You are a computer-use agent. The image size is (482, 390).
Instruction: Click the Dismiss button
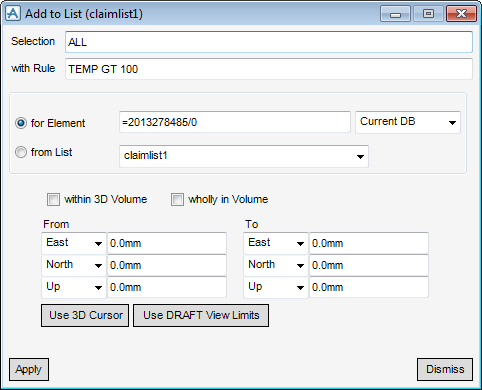click(x=445, y=369)
